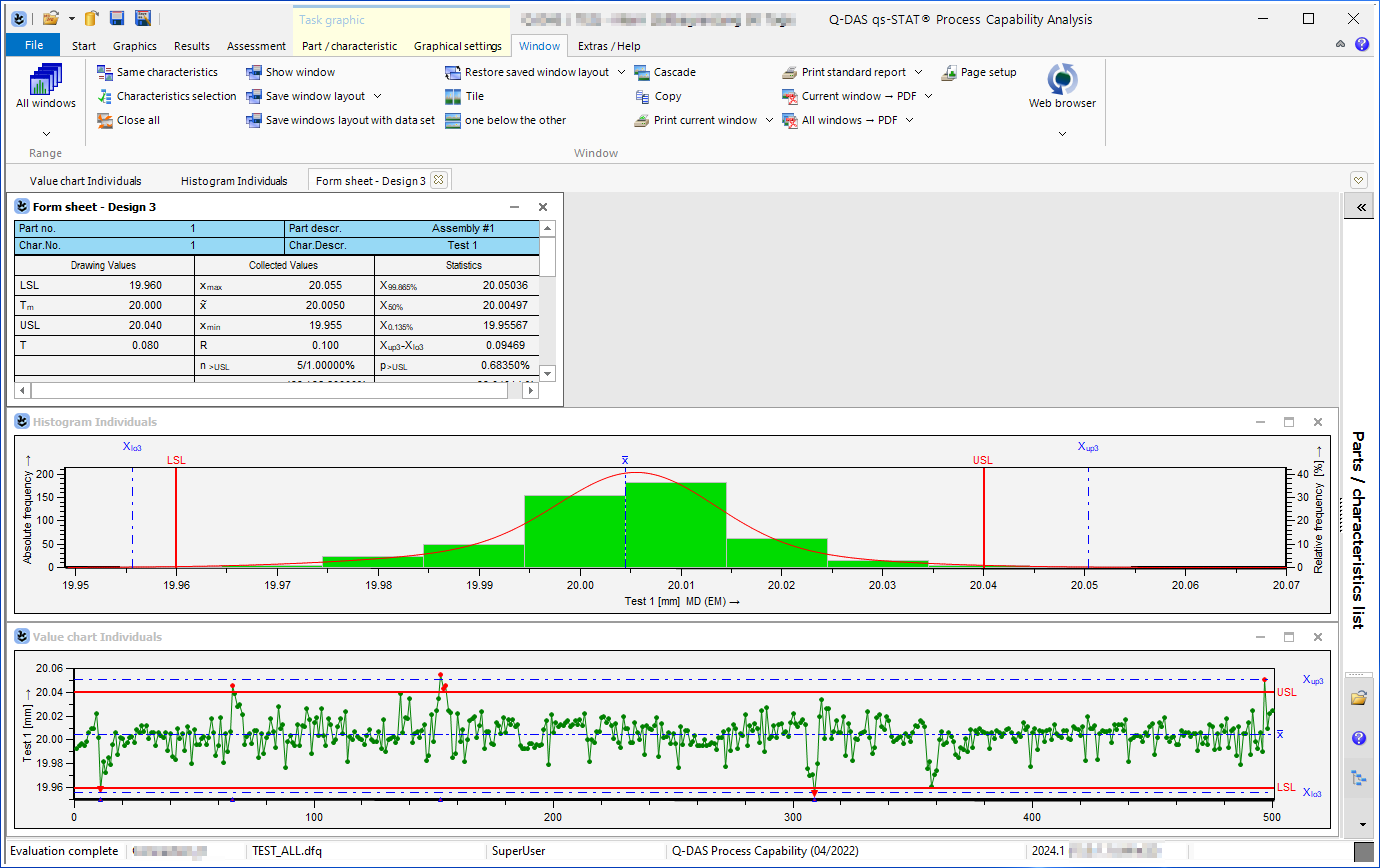Expand the All windows dropdown arrow
1380x868 pixels.
[x=46, y=133]
